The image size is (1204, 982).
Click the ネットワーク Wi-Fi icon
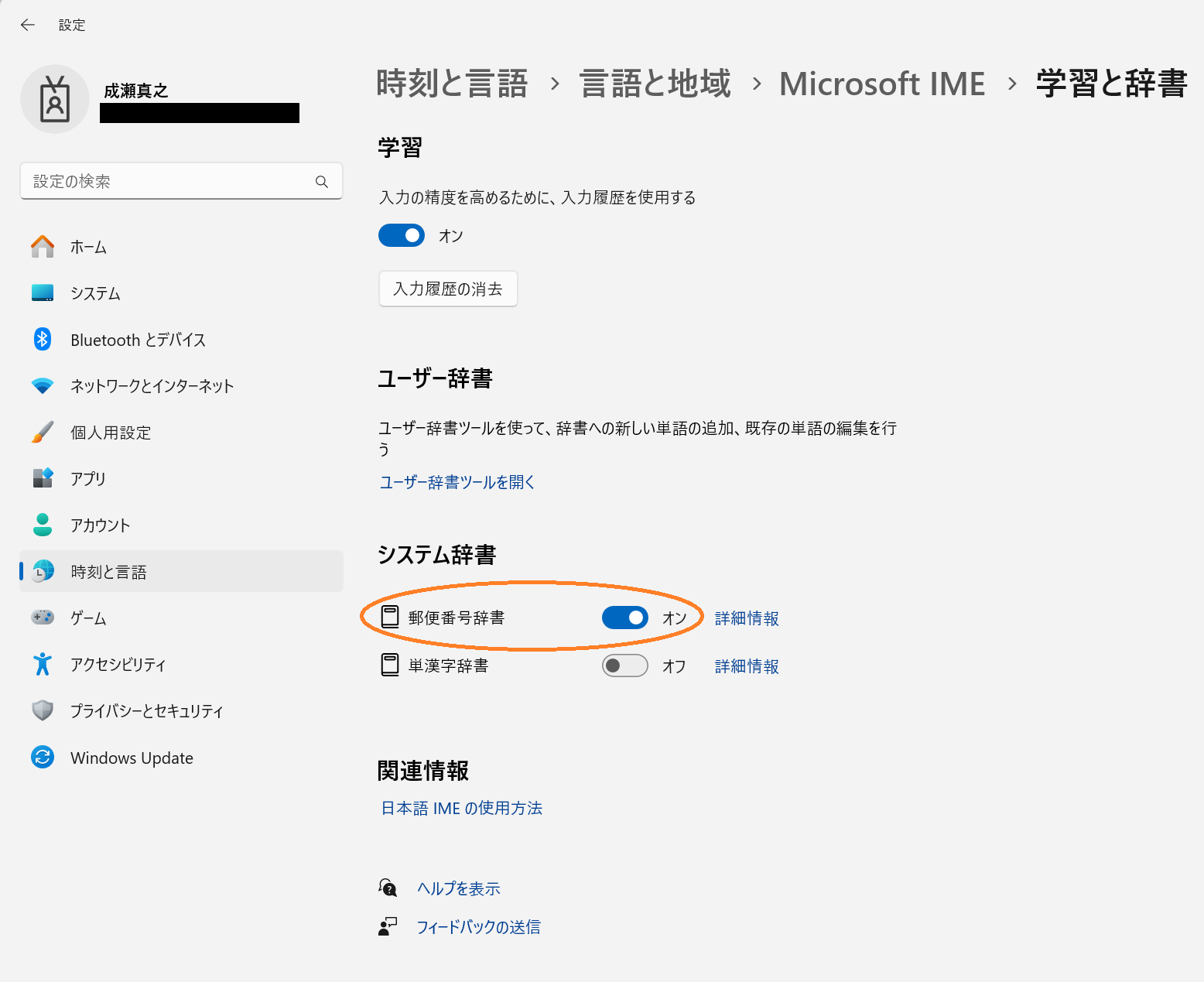[x=43, y=385]
